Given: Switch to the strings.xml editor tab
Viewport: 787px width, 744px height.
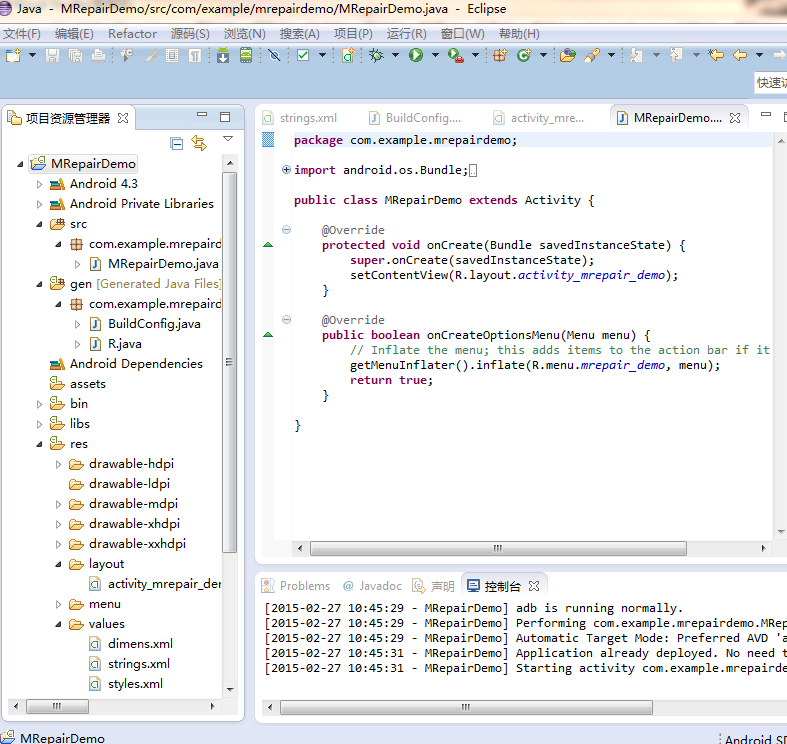Looking at the screenshot, I should point(301,118).
